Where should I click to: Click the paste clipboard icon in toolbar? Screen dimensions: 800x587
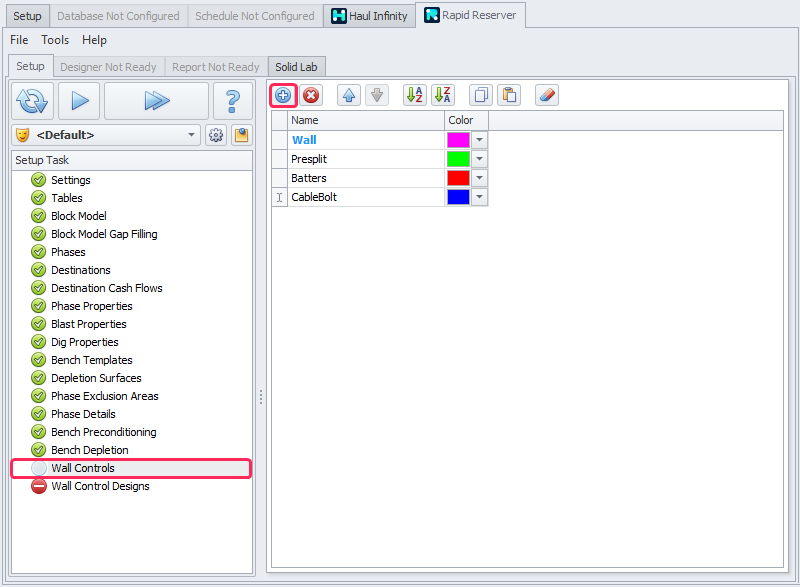(509, 95)
